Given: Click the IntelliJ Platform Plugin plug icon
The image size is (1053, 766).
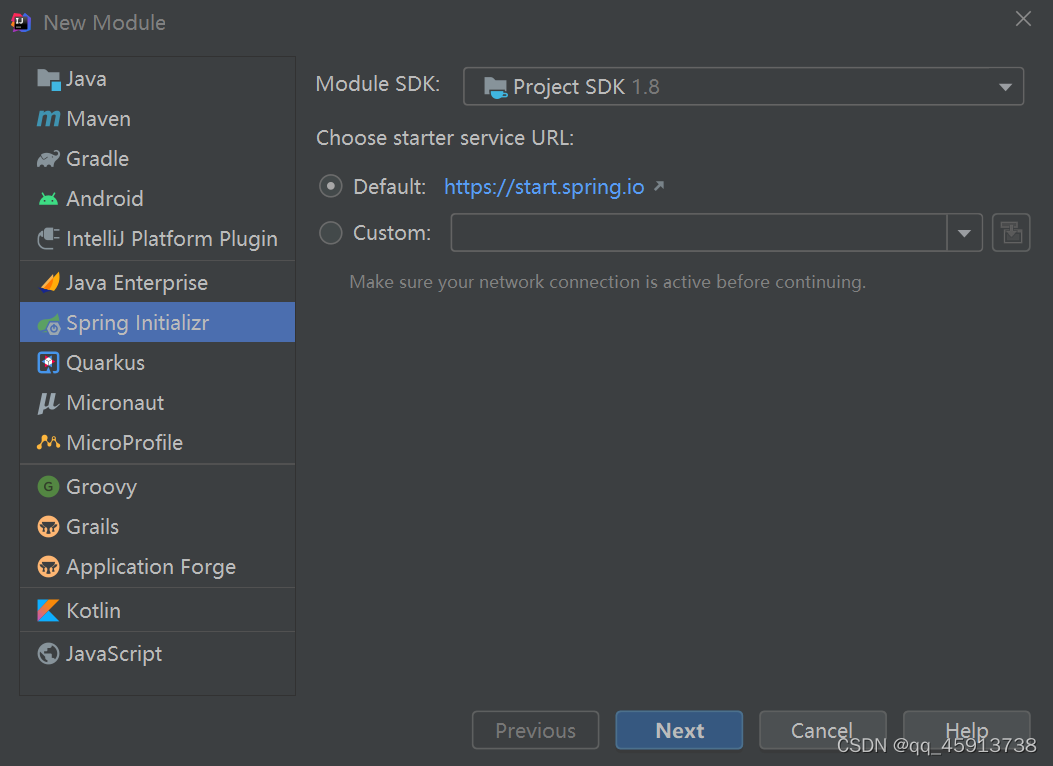Looking at the screenshot, I should click(48, 238).
